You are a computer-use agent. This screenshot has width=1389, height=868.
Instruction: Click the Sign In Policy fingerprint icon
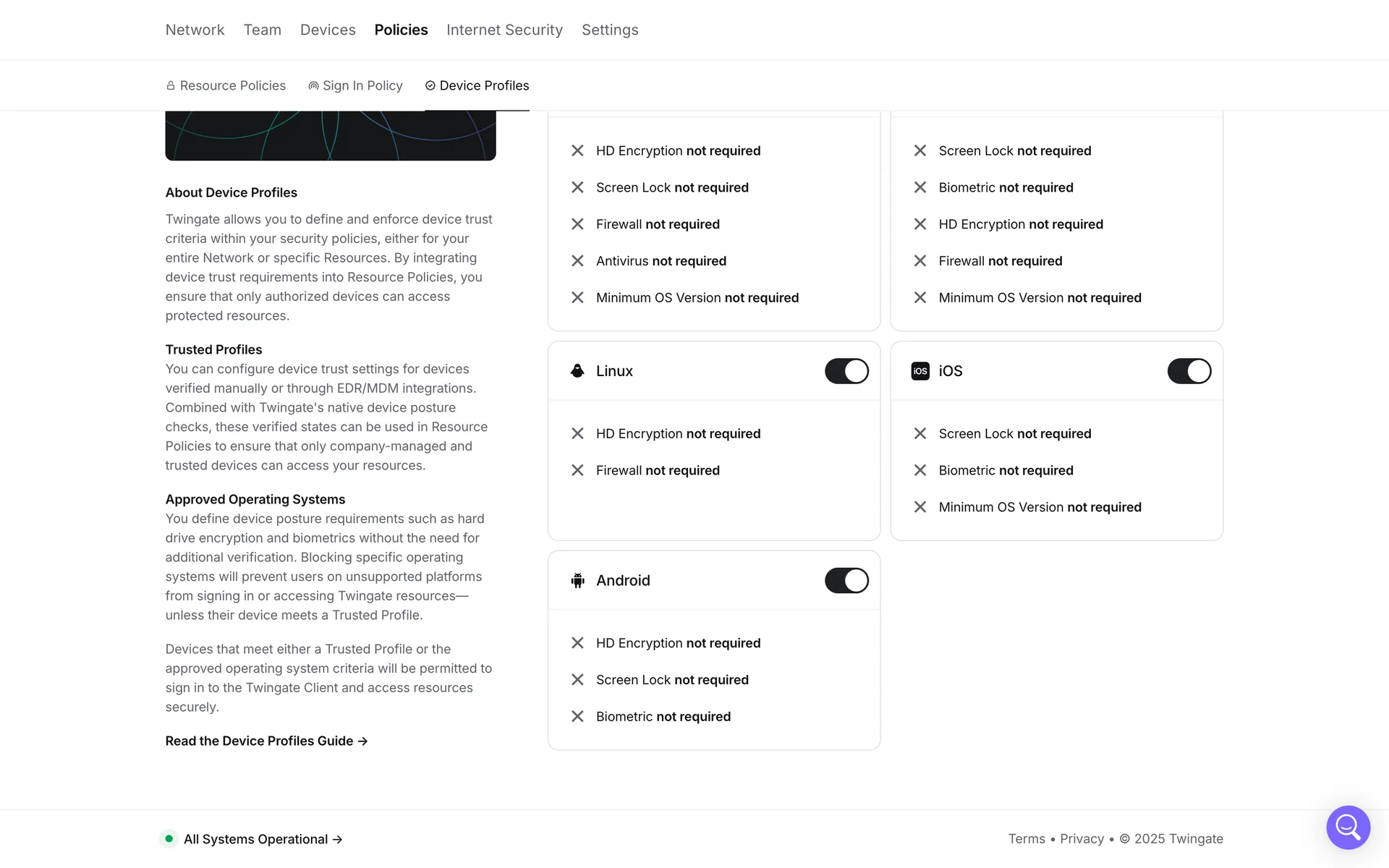(x=313, y=86)
